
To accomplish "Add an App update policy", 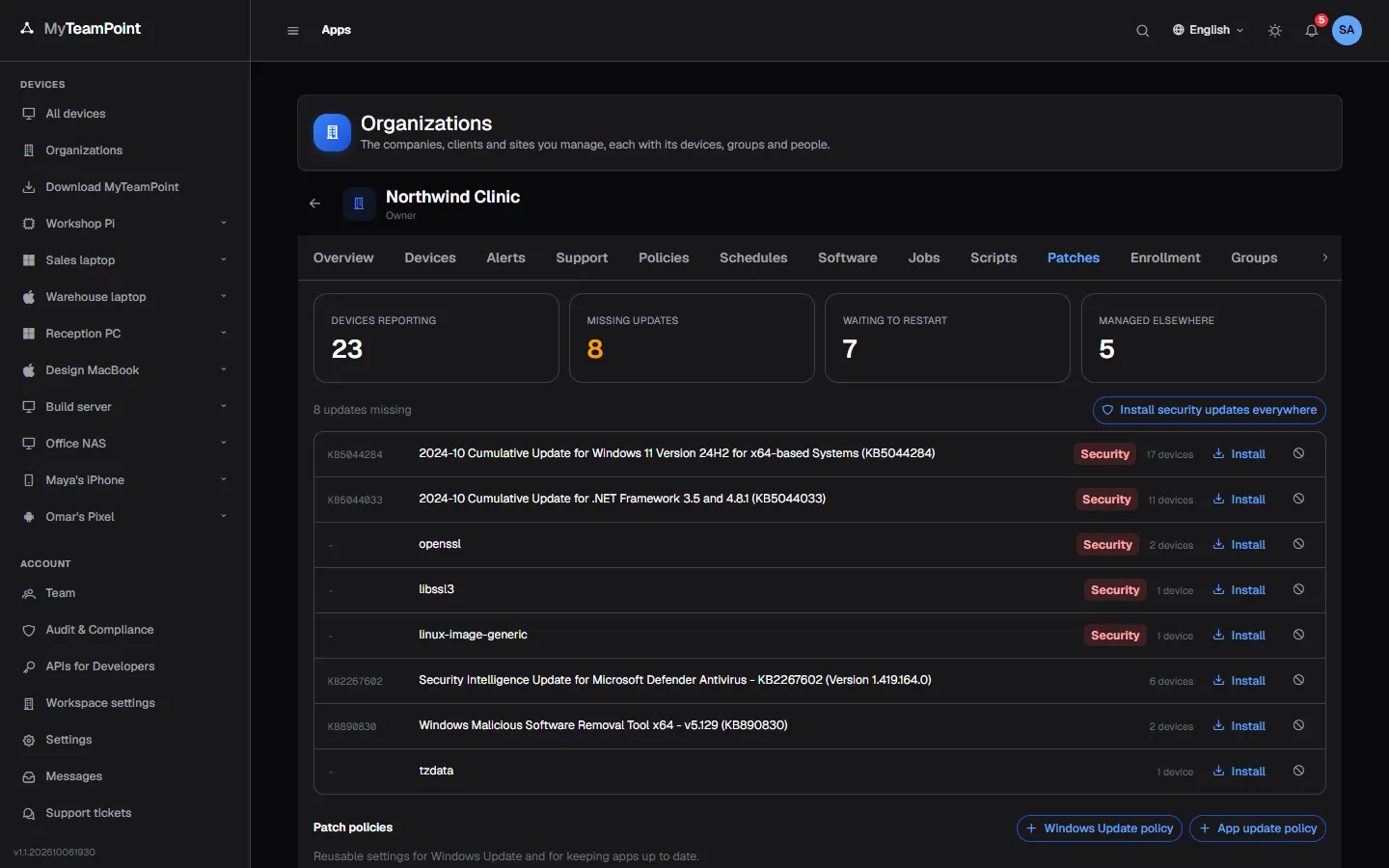I will click(x=1258, y=828).
